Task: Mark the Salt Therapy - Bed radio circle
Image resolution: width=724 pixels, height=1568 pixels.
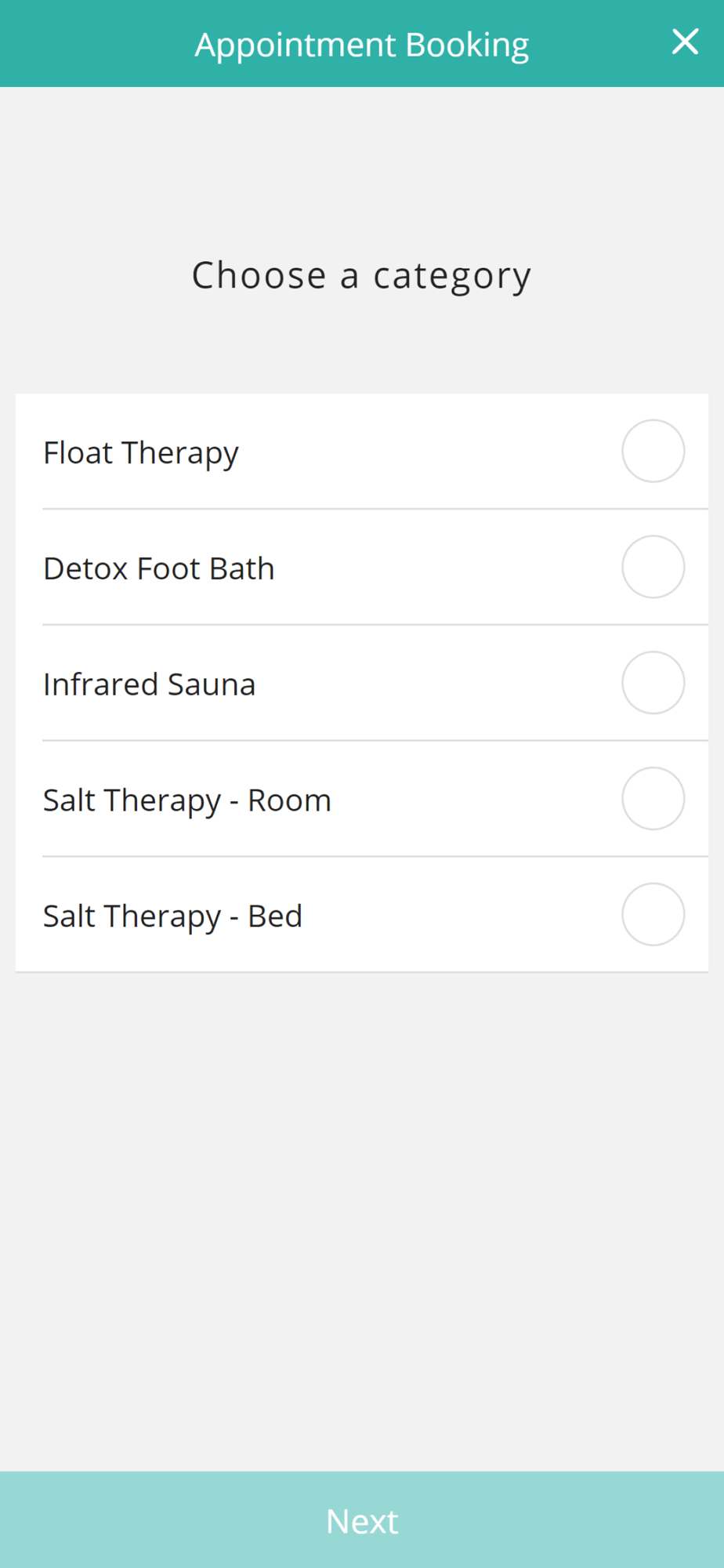Action: pos(653,914)
